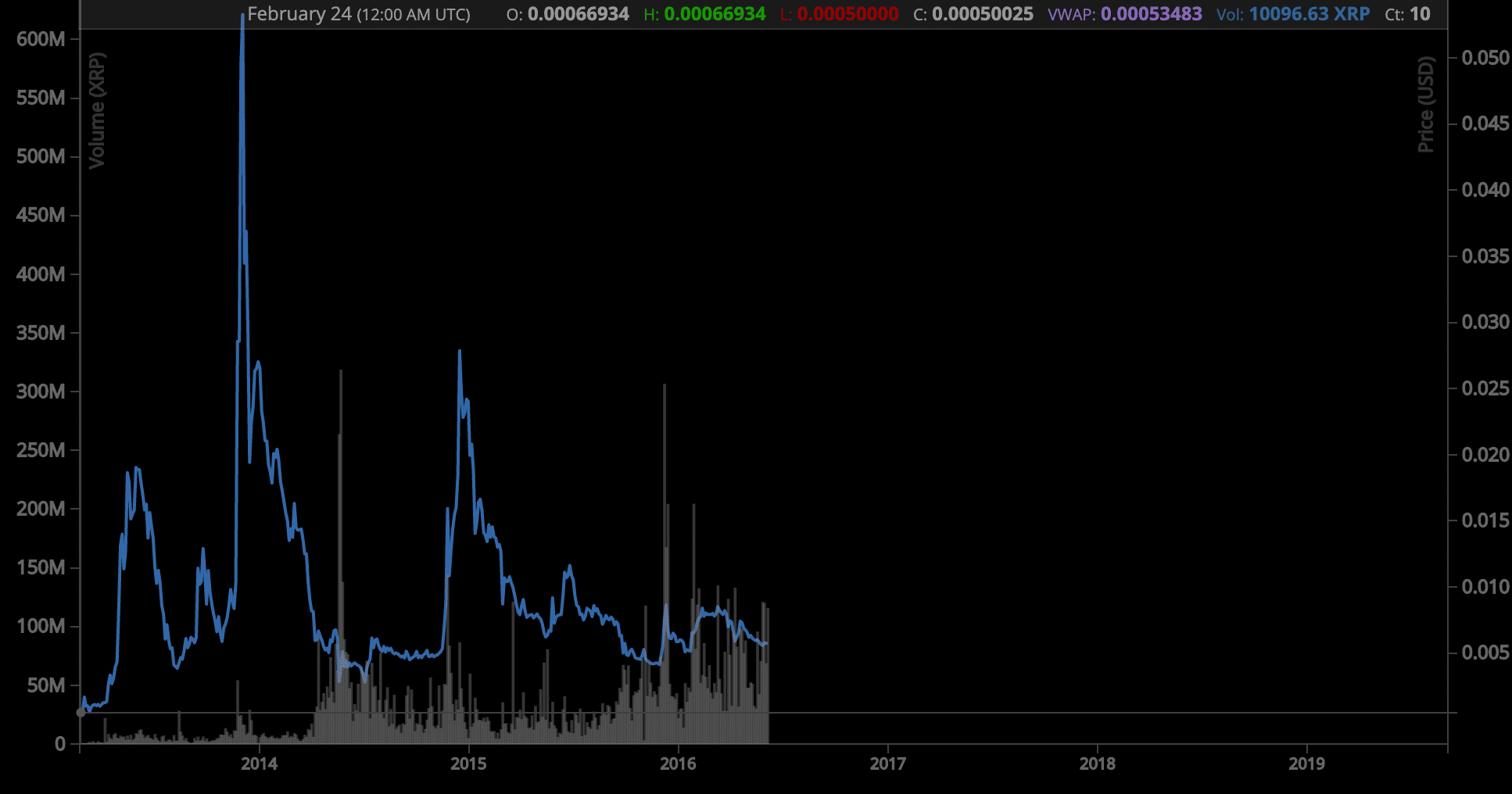
Task: Click the Price (USD) axis title
Action: 1426,105
